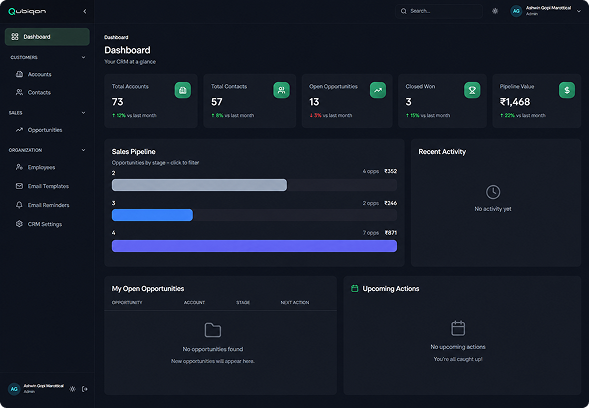The width and height of the screenshot is (589, 408).
Task: Open the Dashboard menu item
Action: (47, 37)
